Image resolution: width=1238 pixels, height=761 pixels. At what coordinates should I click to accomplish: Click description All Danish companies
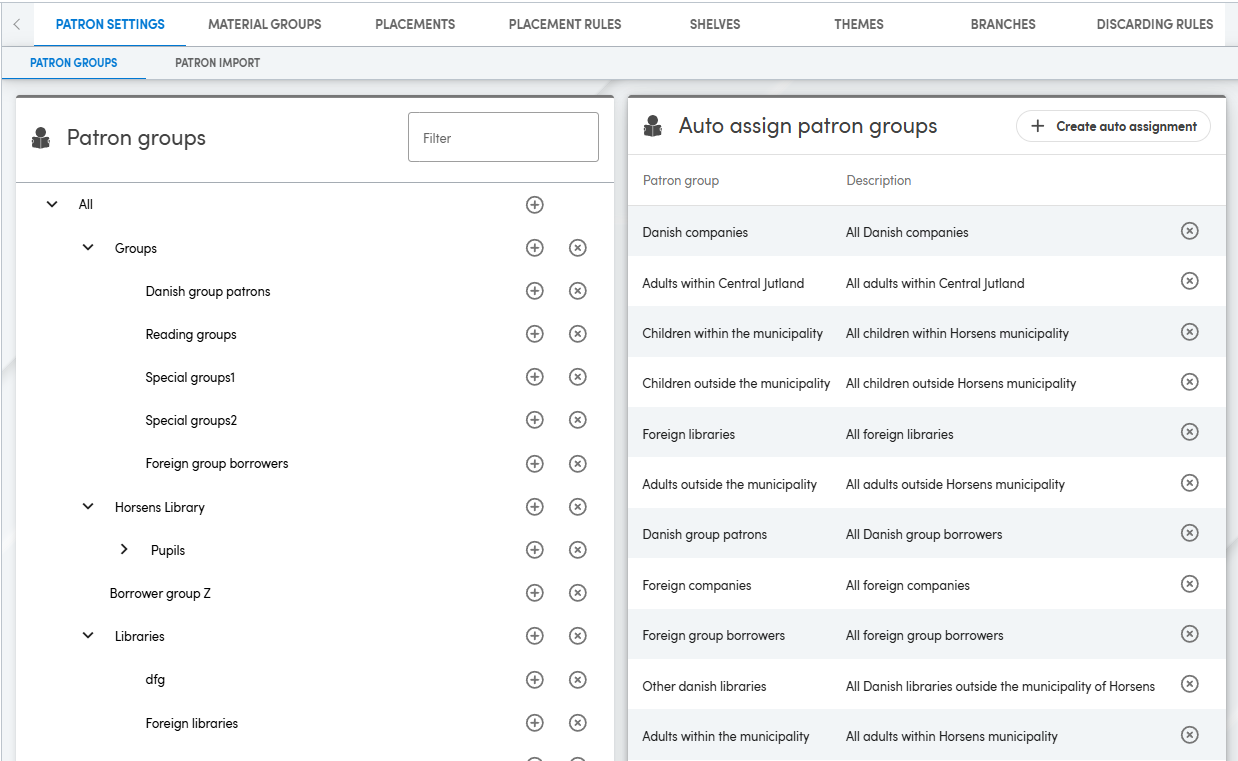pos(907,232)
